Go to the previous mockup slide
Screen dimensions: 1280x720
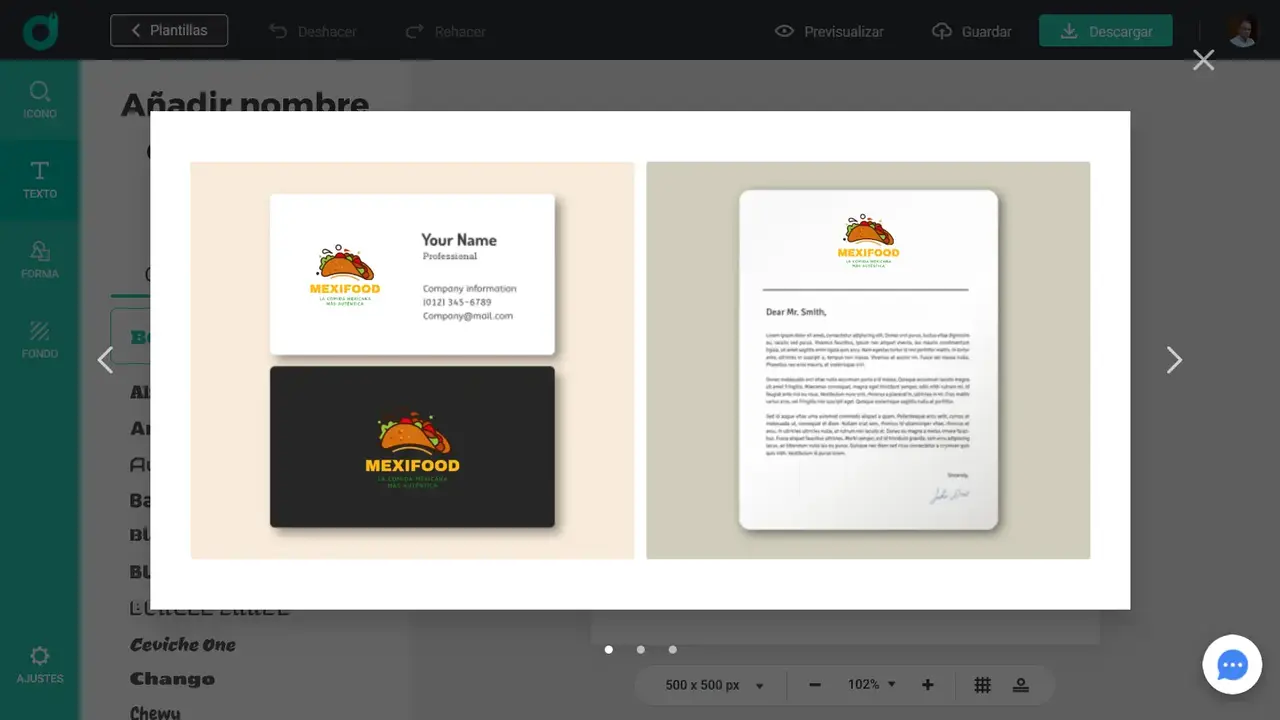click(x=105, y=360)
